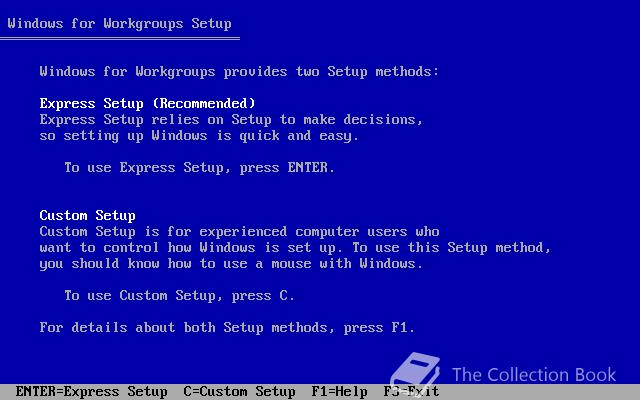Click "provides two Setup methods" intro line

click(239, 72)
